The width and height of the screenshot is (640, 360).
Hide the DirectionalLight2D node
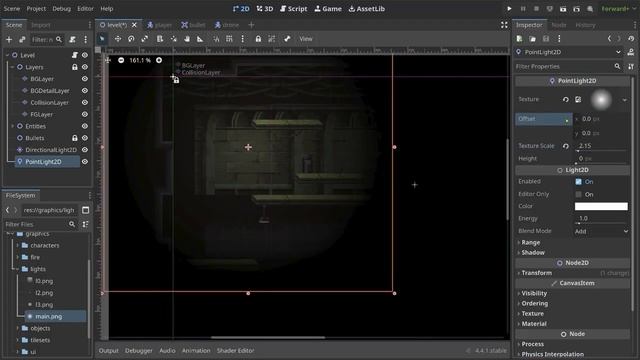pos(85,149)
